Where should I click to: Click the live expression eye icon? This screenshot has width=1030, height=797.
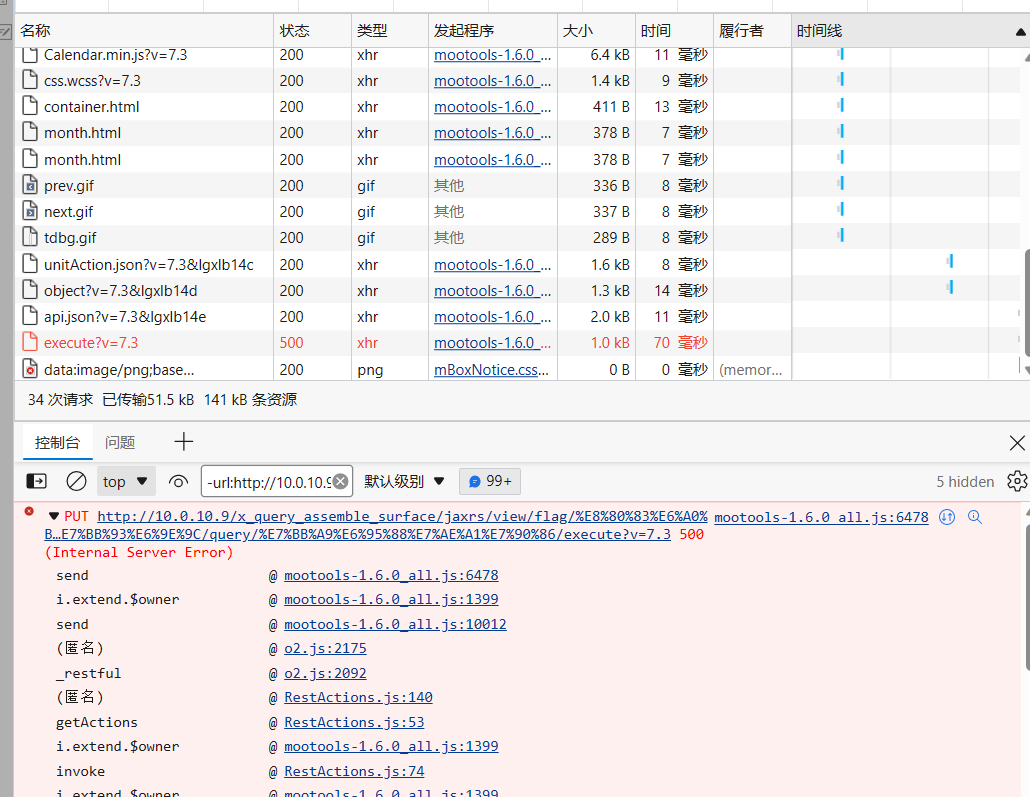click(x=178, y=481)
